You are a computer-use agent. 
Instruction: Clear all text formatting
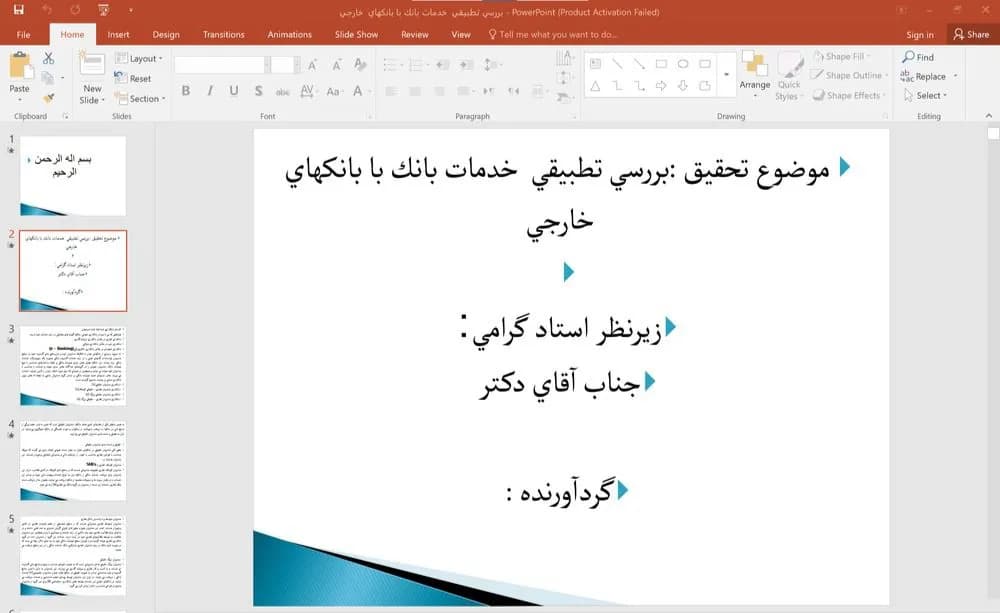(x=360, y=64)
